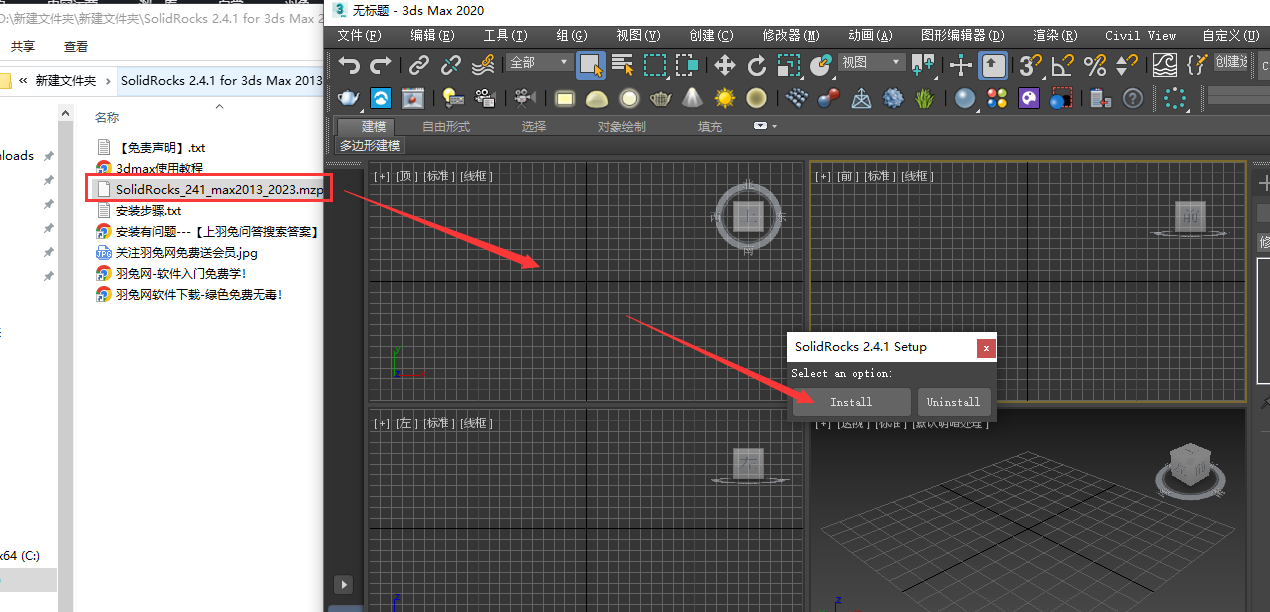The width and height of the screenshot is (1270, 612).
Task: Click the Redo arrow icon
Action: coord(380,66)
